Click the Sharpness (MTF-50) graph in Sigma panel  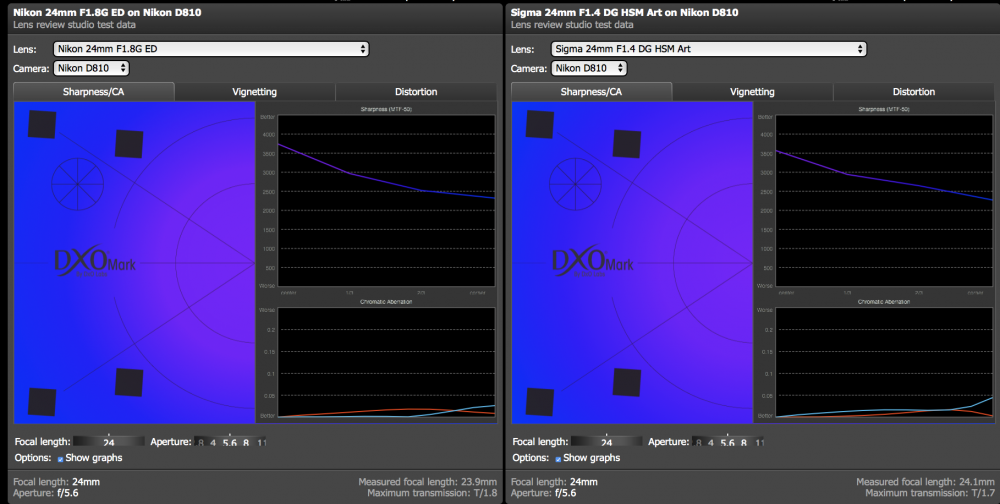tap(884, 201)
